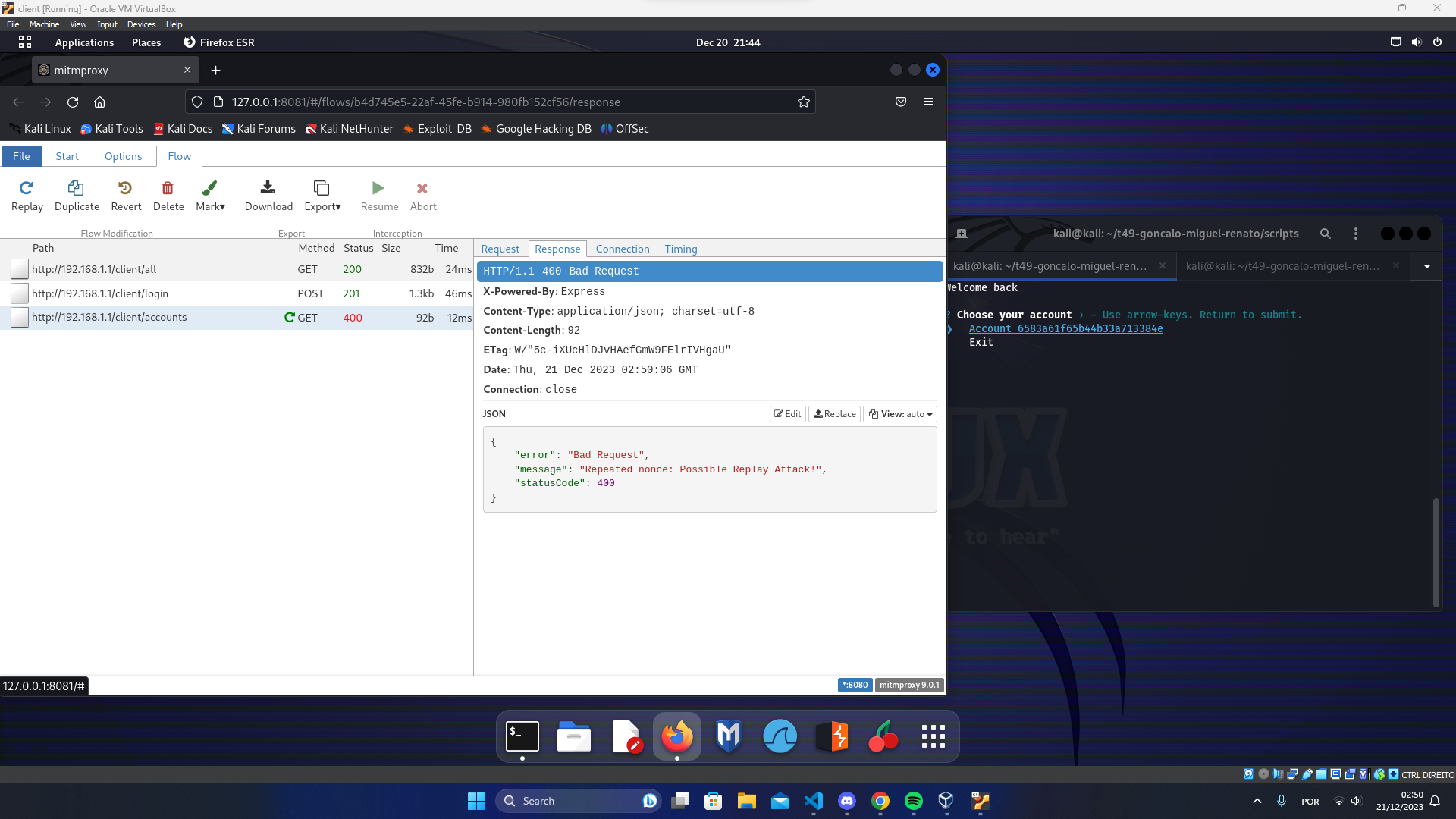The width and height of the screenshot is (1456, 819).
Task: Open Wireshark from the dock
Action: [780, 736]
